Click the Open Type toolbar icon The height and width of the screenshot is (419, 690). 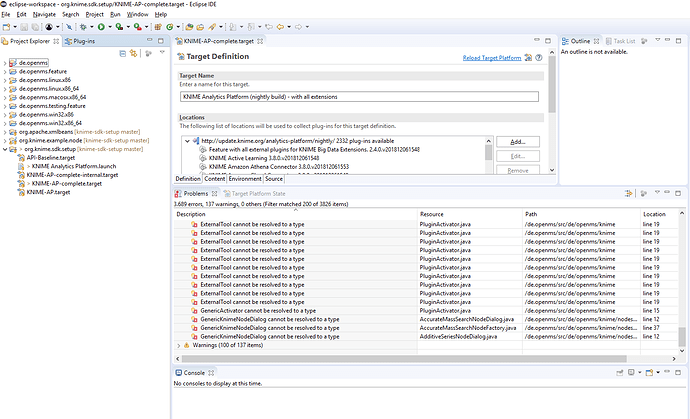[189, 27]
